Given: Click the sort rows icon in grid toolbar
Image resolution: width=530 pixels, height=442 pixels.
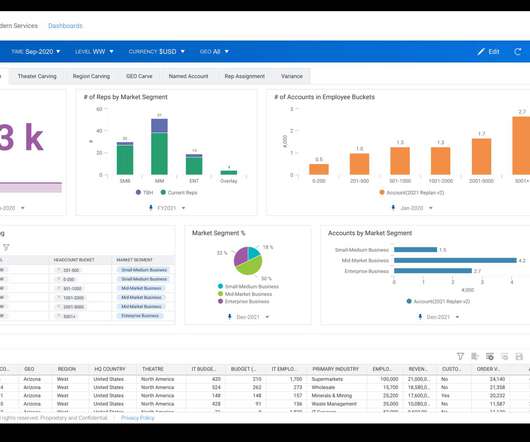Looking at the screenshot, I should pos(475,356).
